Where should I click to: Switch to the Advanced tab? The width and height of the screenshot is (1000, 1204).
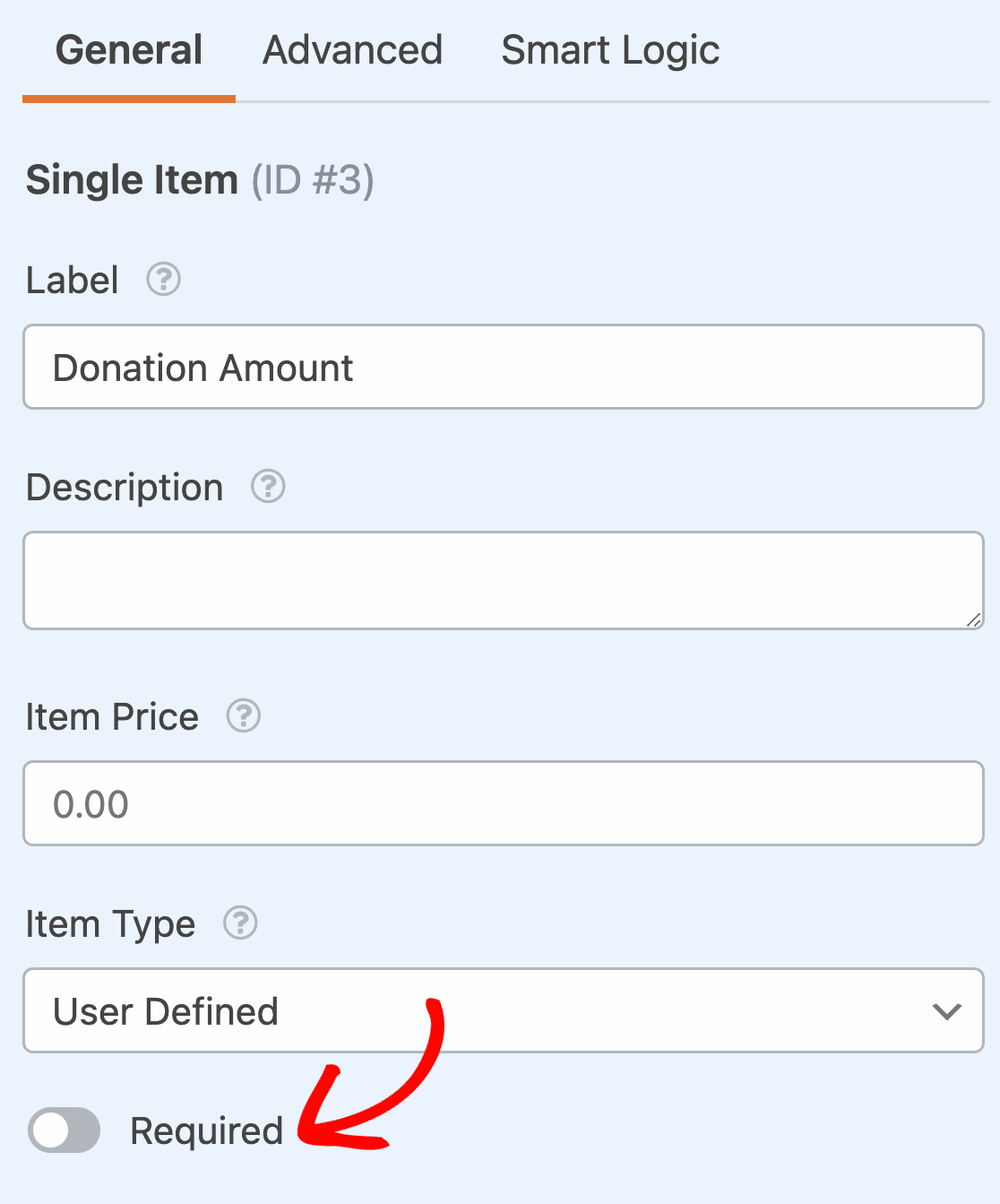[x=353, y=50]
